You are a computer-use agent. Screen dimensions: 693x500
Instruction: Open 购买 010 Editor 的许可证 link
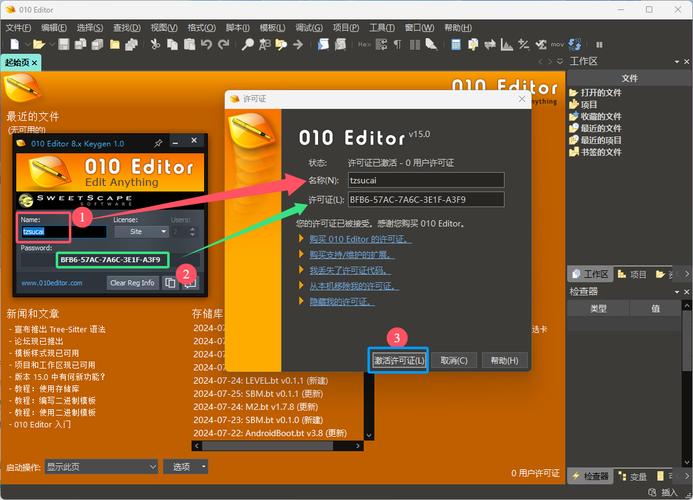pos(360,239)
